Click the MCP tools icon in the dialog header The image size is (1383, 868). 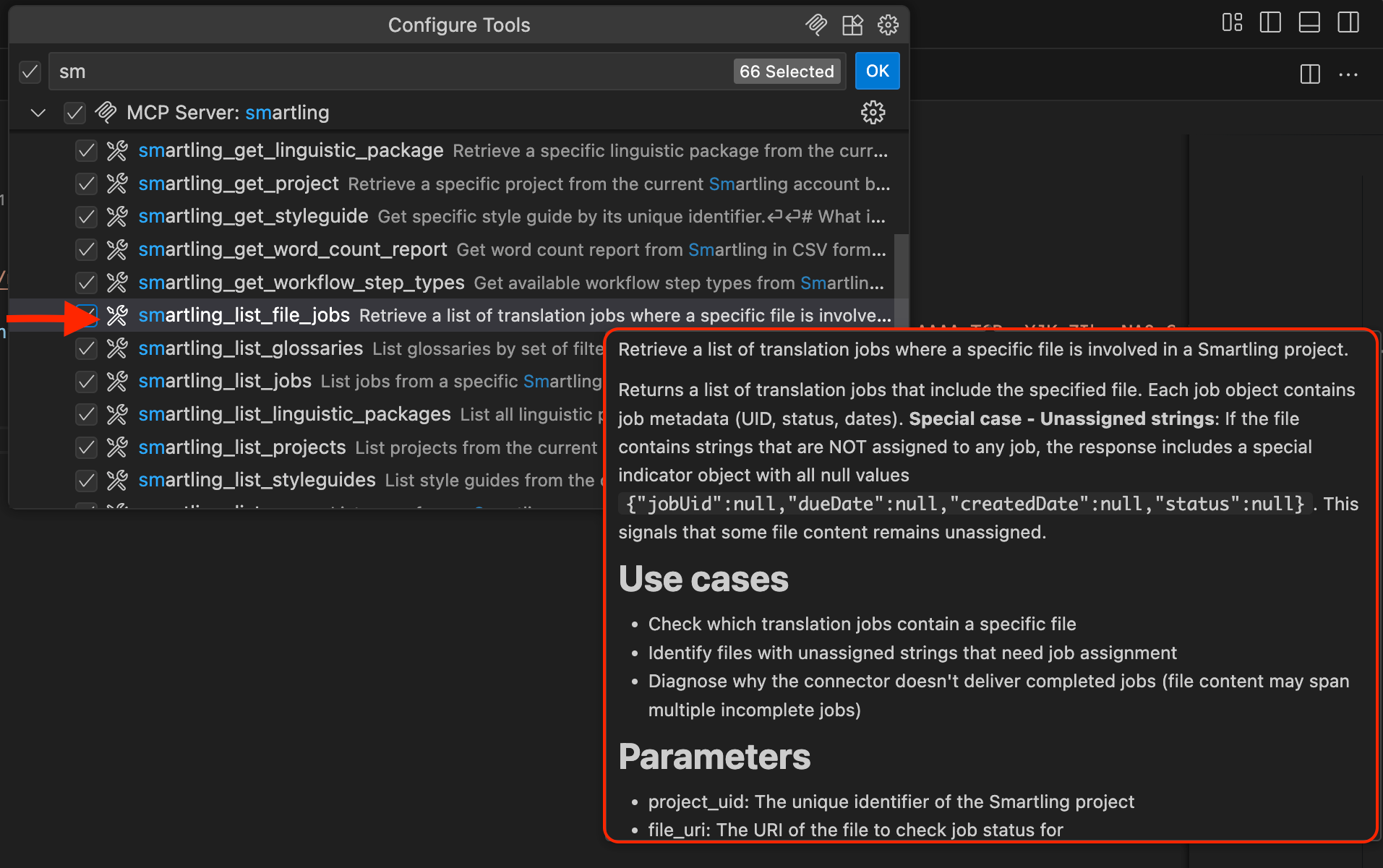816,25
